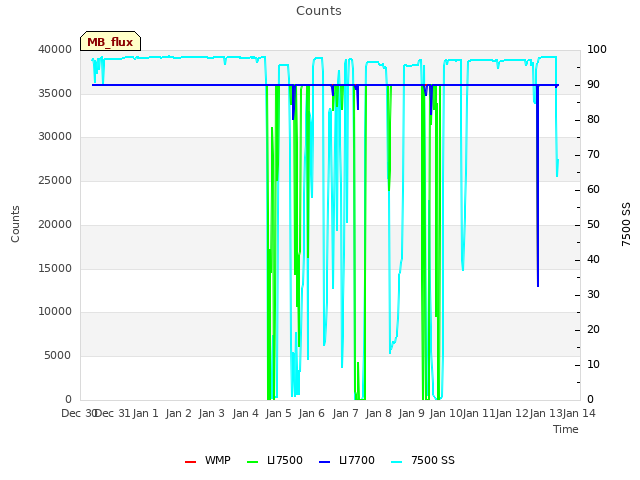This screenshot has height=480, width=640.
Task: Click the 100 right-axis tick label
Action: [x=597, y=49]
